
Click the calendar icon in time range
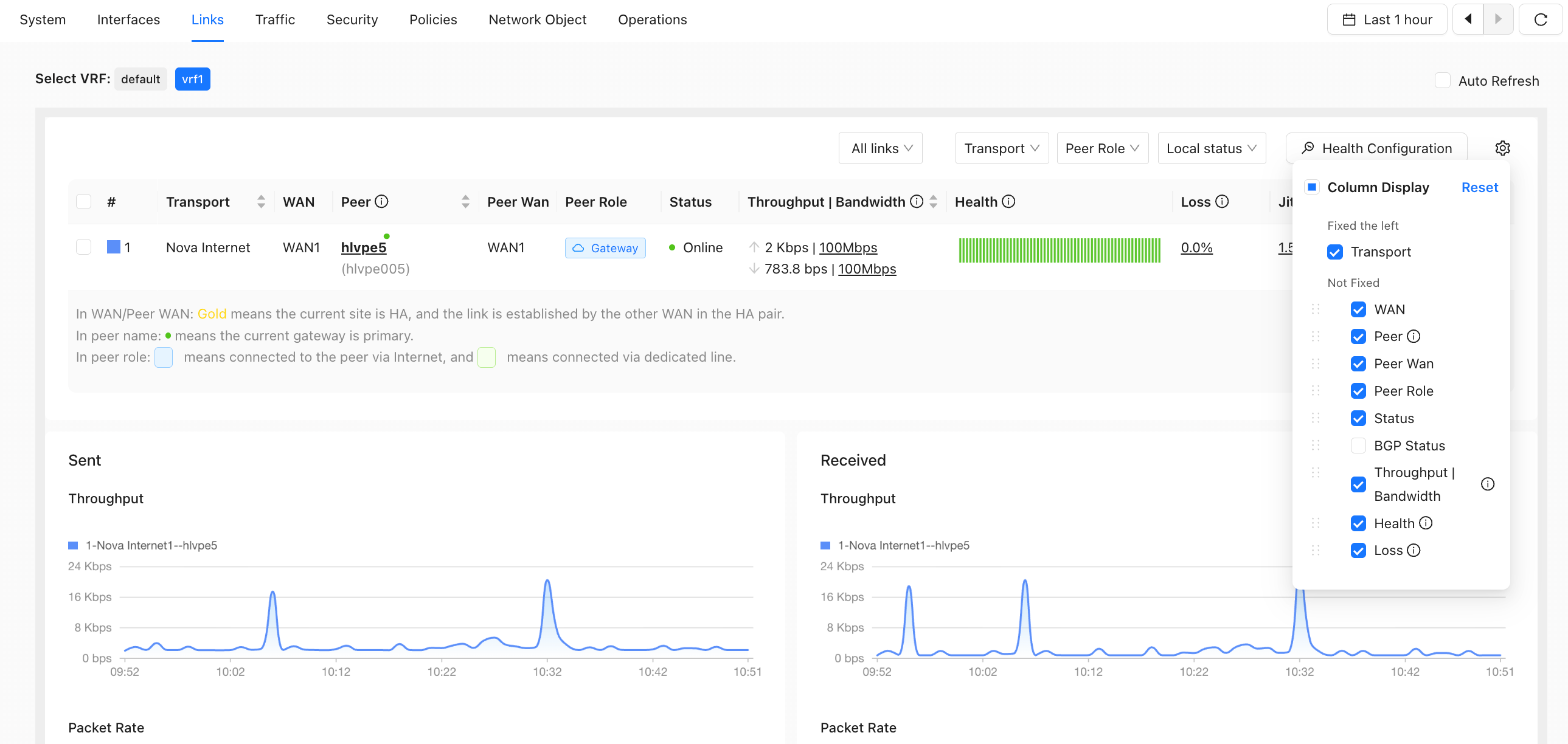click(x=1349, y=19)
